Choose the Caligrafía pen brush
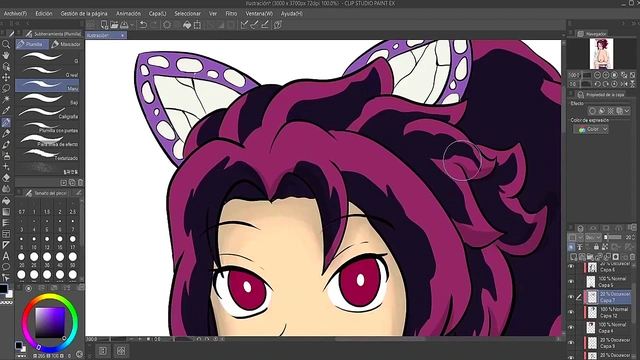The image size is (640, 360). [47, 114]
